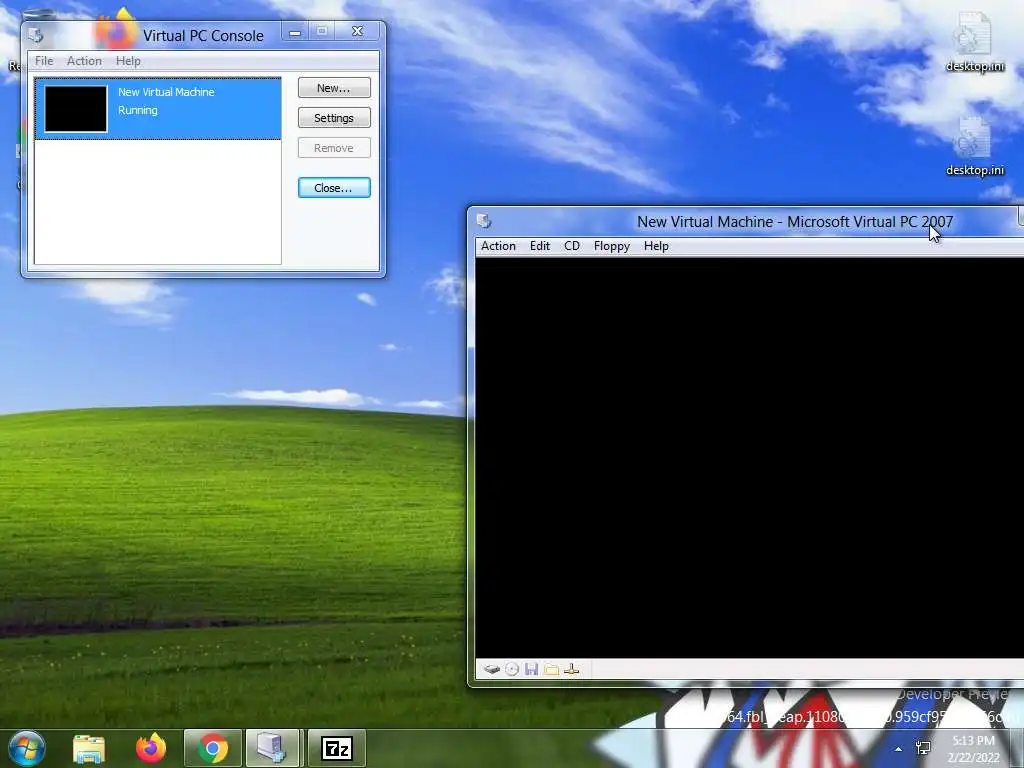Click the Close... button in console
This screenshot has height=768, width=1024.
pos(334,187)
